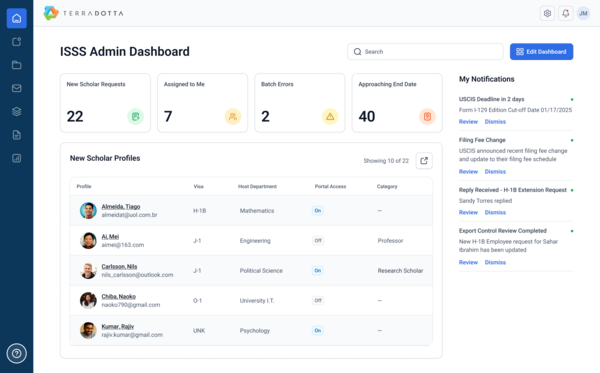
Task: Click the Terra Dotta logo
Action: [83, 13]
